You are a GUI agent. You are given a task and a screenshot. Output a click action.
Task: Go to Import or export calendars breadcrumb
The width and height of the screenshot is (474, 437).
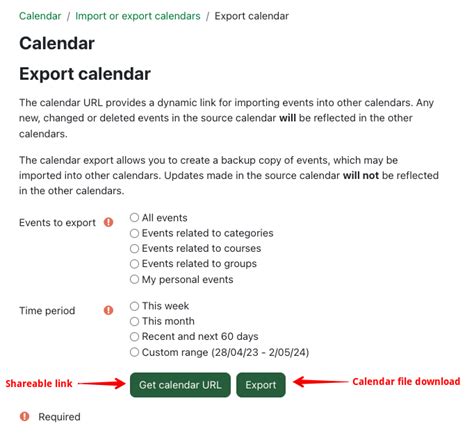click(138, 16)
